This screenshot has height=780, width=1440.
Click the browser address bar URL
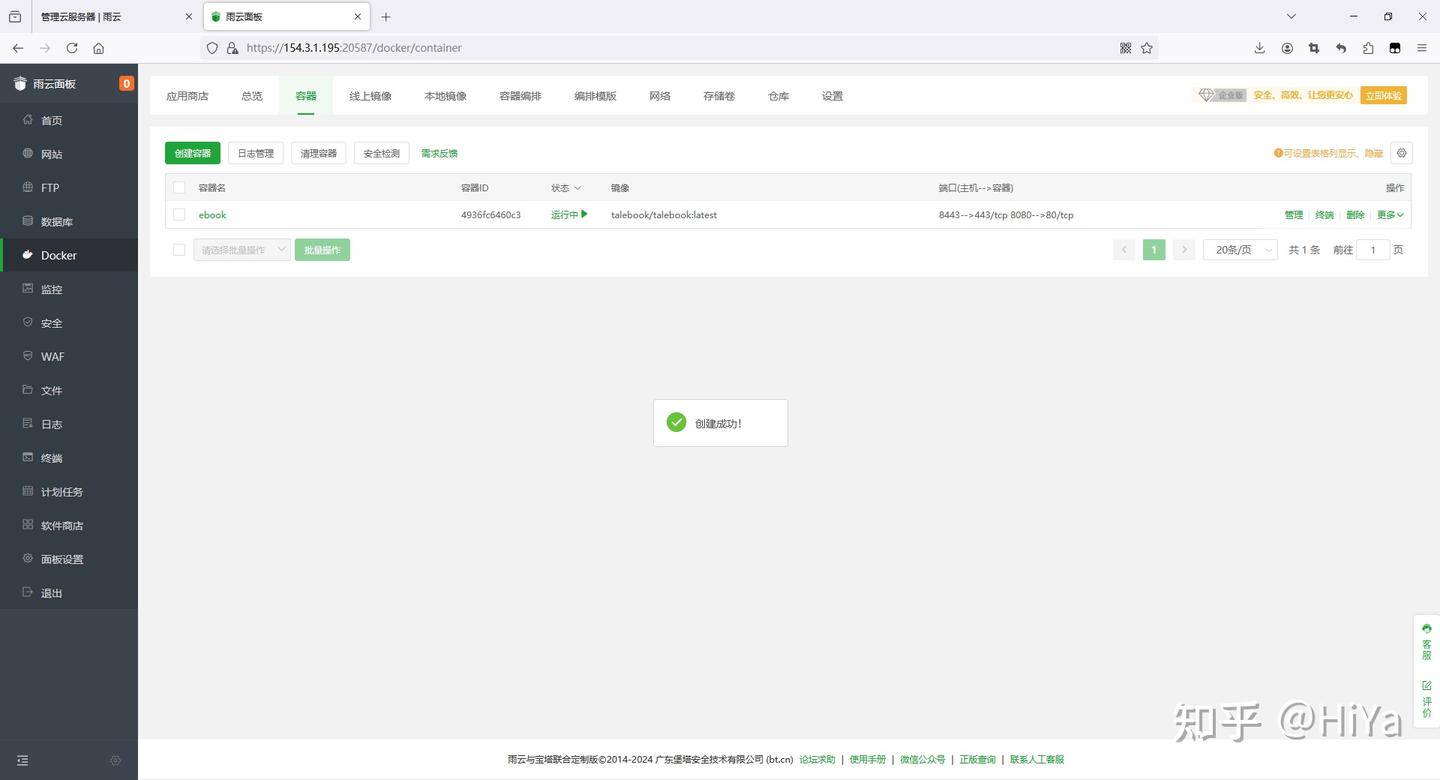click(x=354, y=48)
